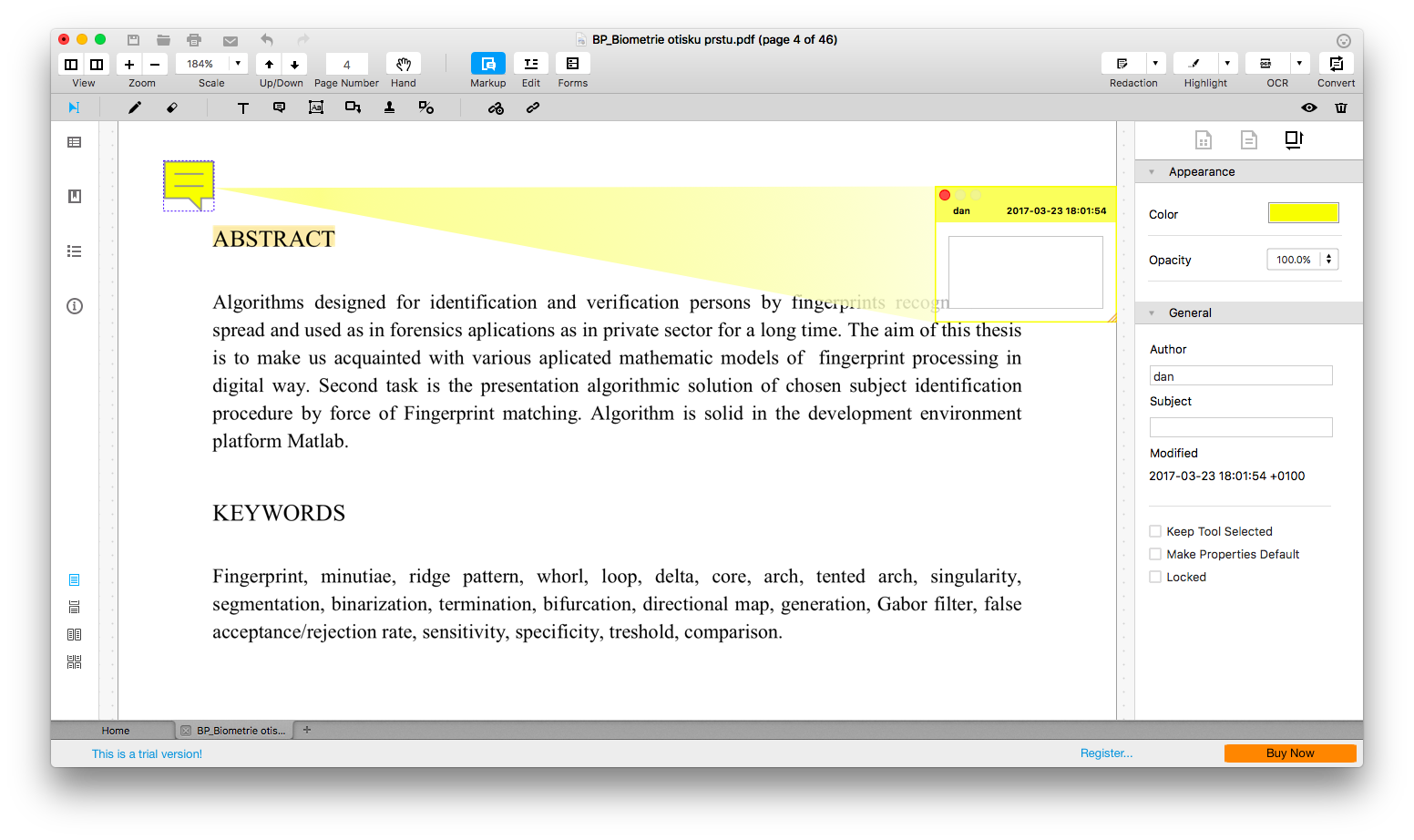Open the outline list panel in sidebar
The image size is (1414, 840).
[75, 251]
